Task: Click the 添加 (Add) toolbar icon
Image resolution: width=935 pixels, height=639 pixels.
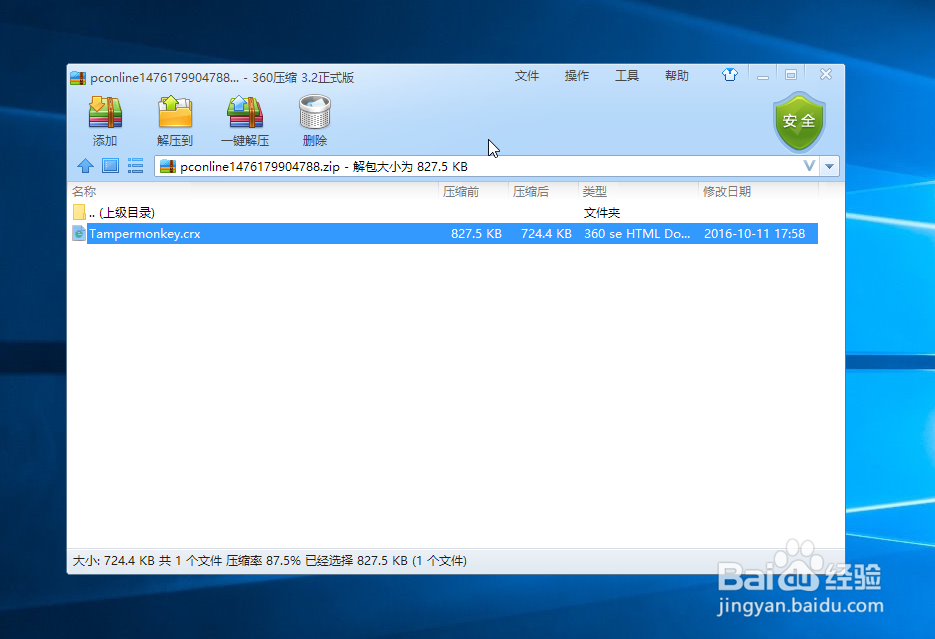Action: coord(106,111)
